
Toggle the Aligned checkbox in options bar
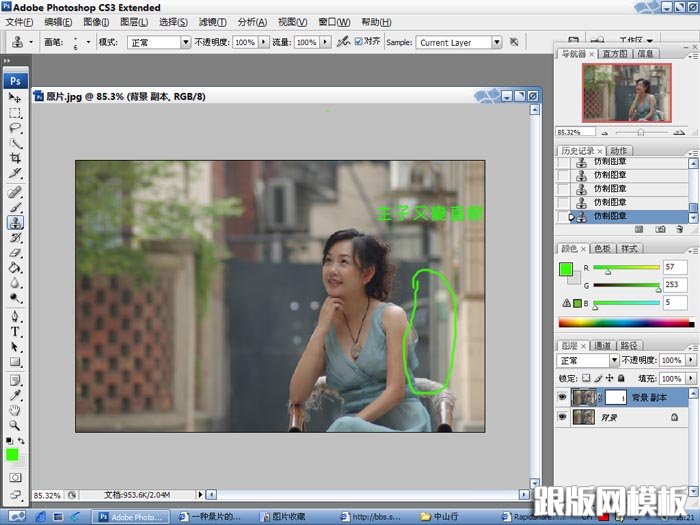tap(359, 42)
